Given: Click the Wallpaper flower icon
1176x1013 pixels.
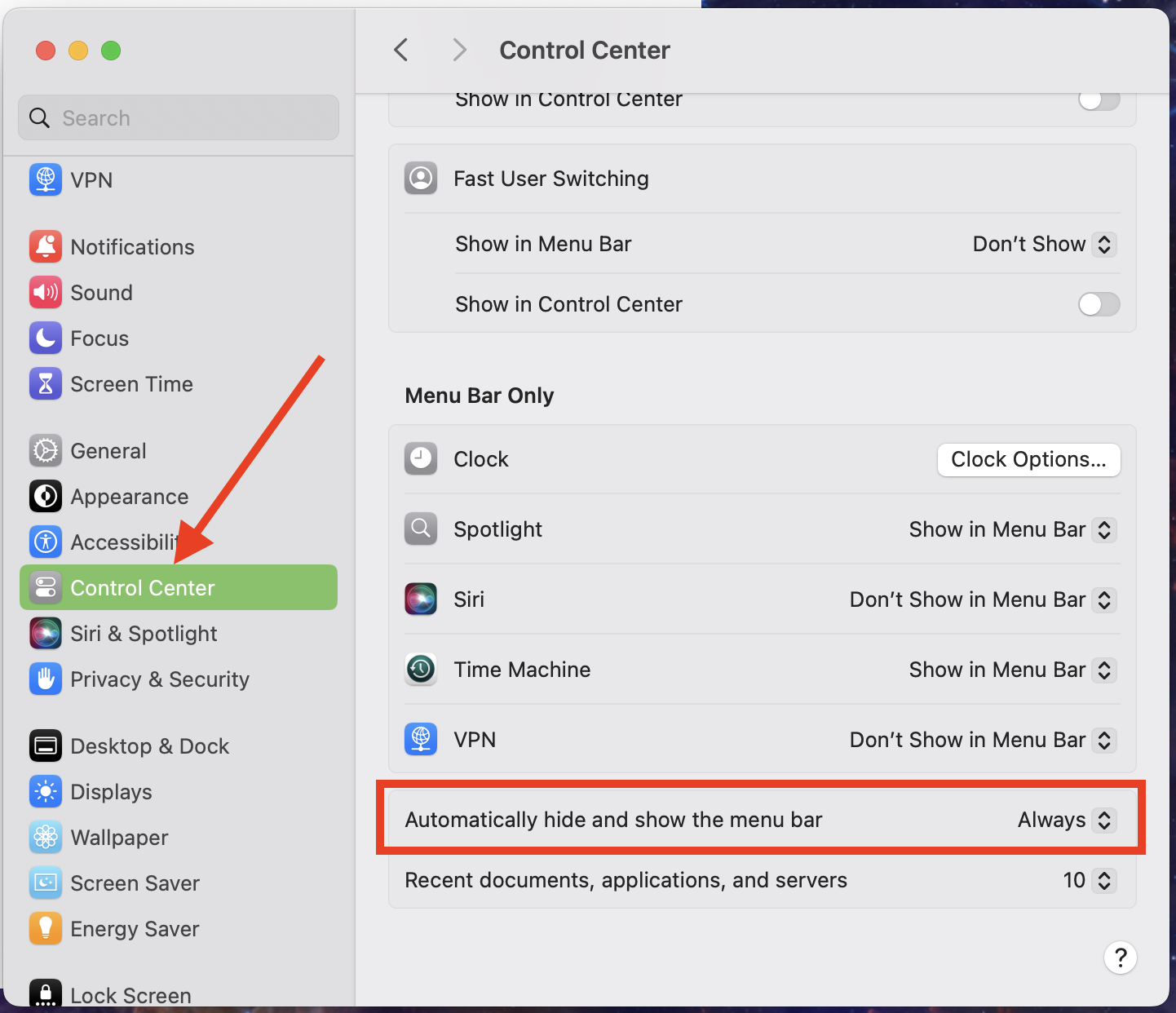Looking at the screenshot, I should [46, 837].
